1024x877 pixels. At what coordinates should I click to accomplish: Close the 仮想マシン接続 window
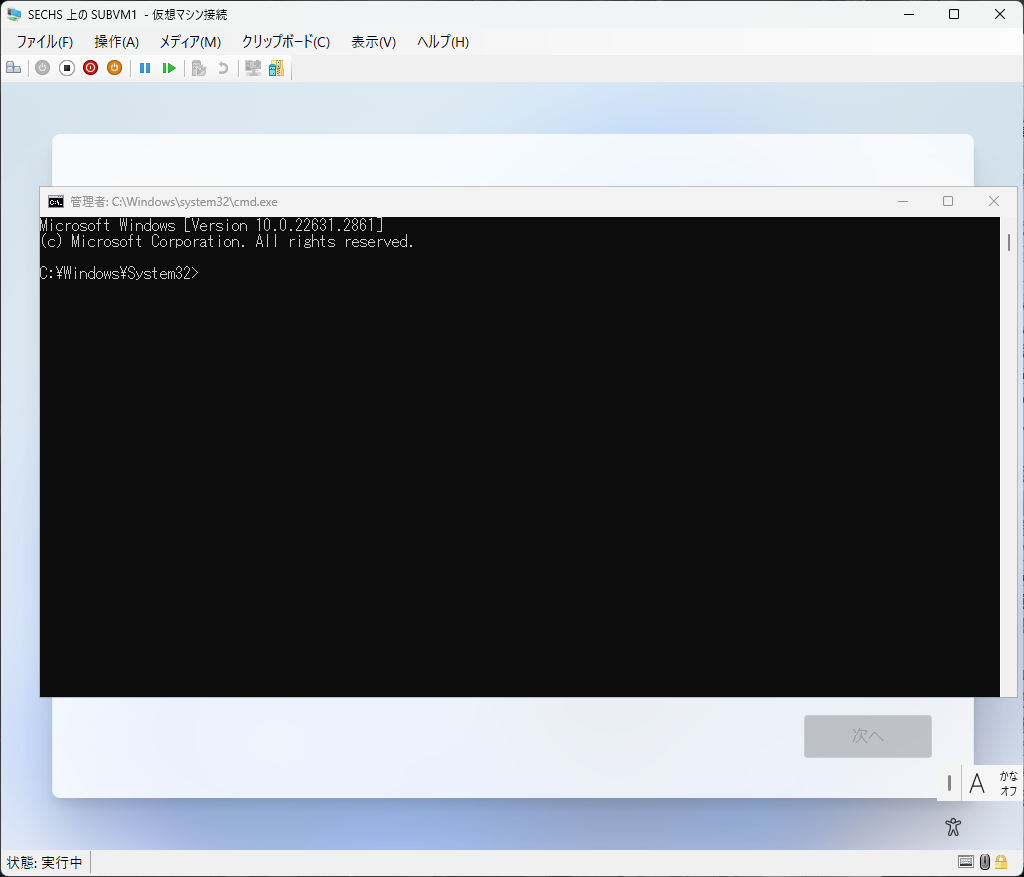(x=1000, y=14)
